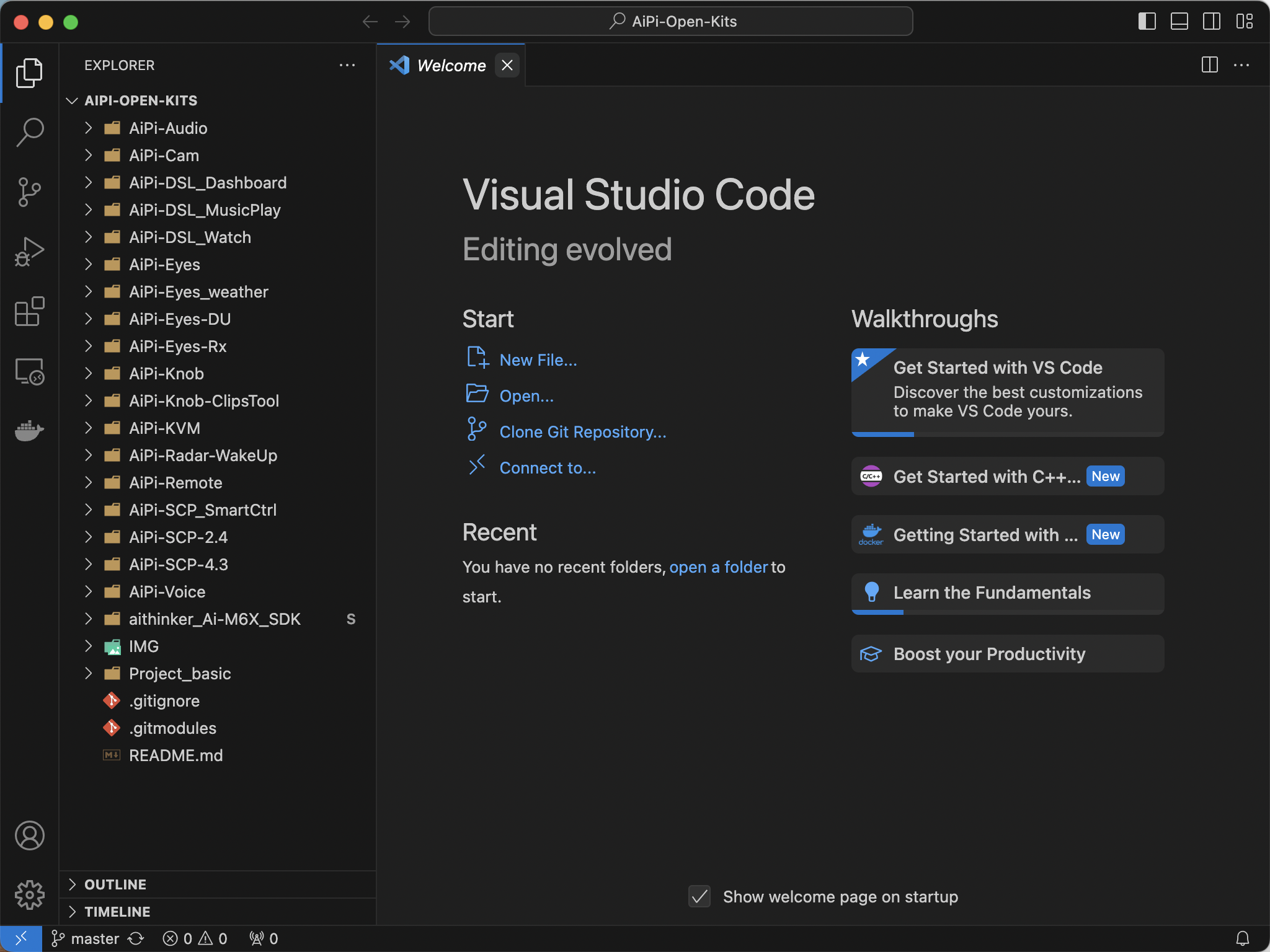Image resolution: width=1270 pixels, height=952 pixels.
Task: Select the AiPi-Voice folder
Action: click(x=218, y=591)
